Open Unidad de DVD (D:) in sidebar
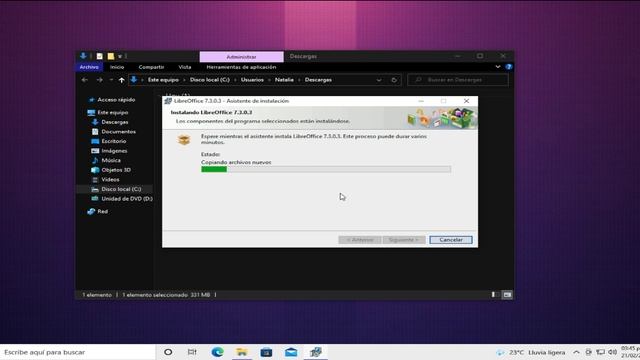Screen dimensions: 640x360 click(127, 199)
